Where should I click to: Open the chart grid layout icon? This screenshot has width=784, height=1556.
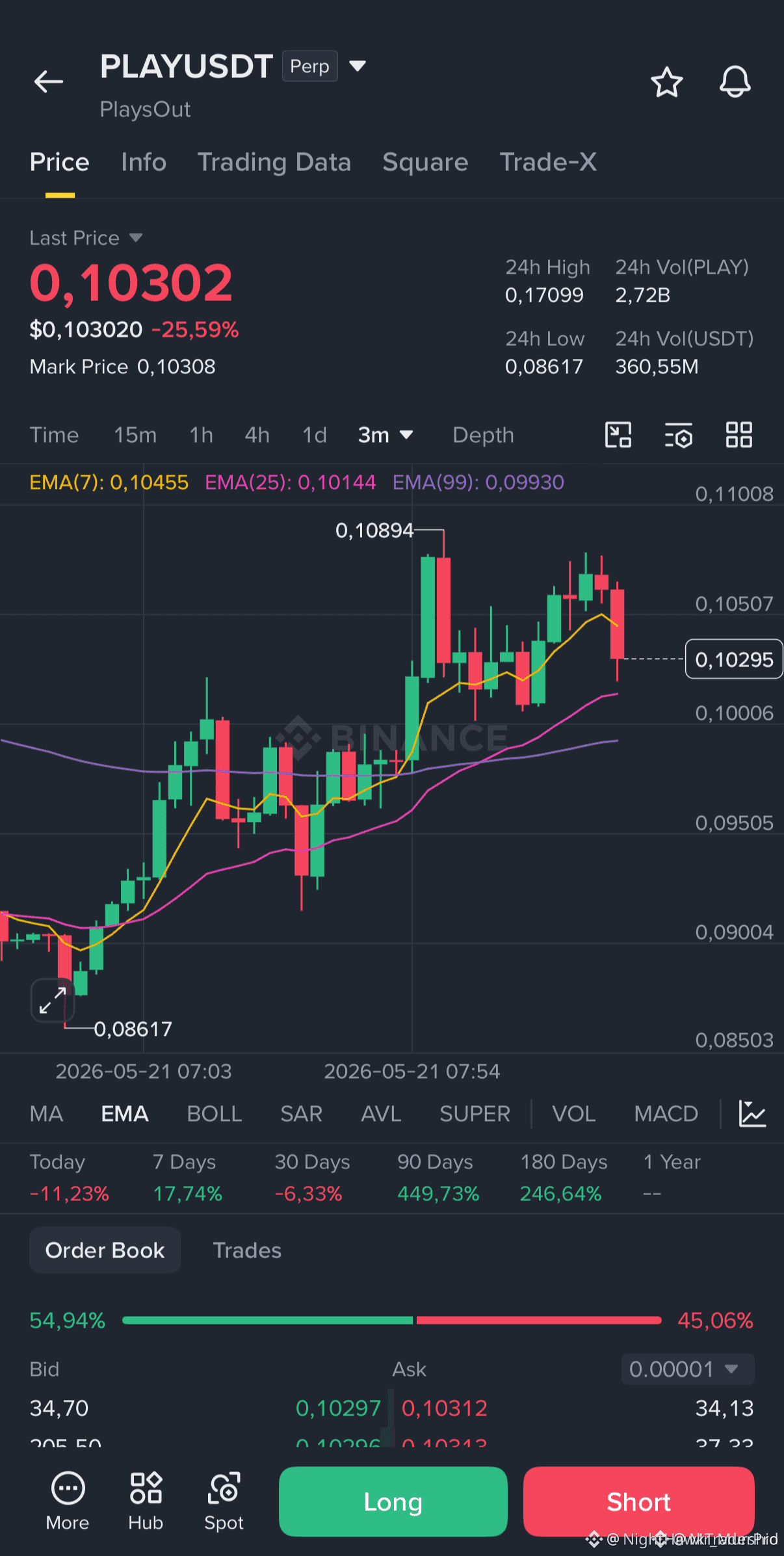coord(739,435)
